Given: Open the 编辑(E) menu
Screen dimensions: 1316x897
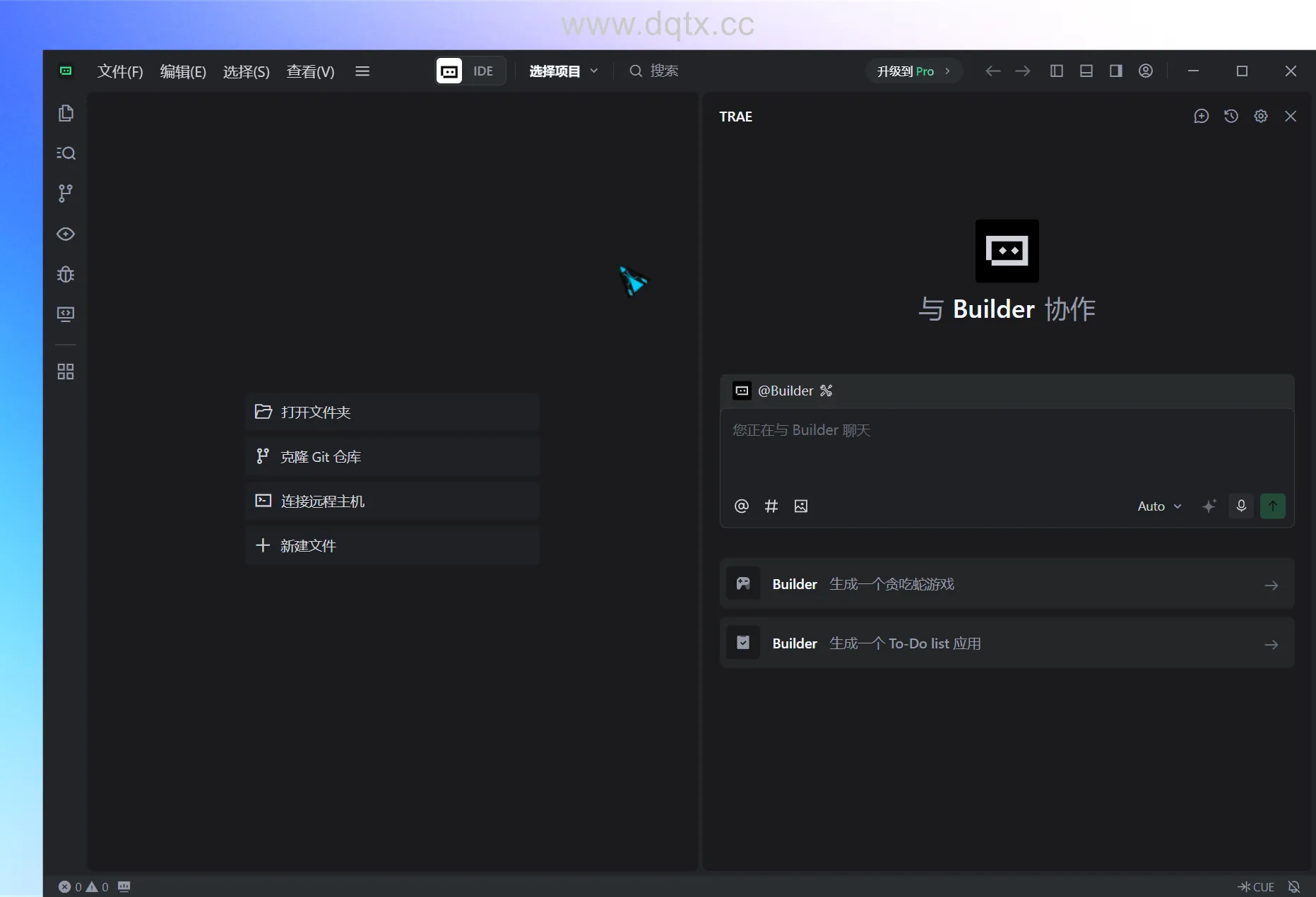Looking at the screenshot, I should [x=183, y=71].
